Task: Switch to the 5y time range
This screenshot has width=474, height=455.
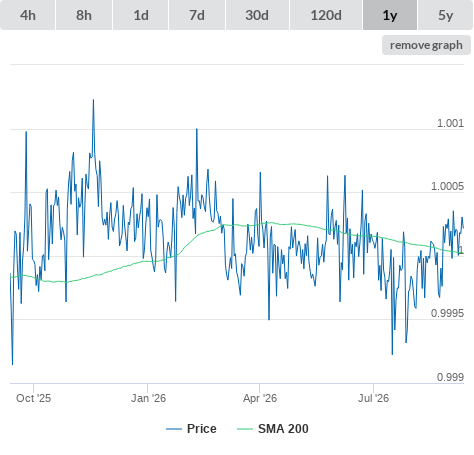Action: point(445,15)
